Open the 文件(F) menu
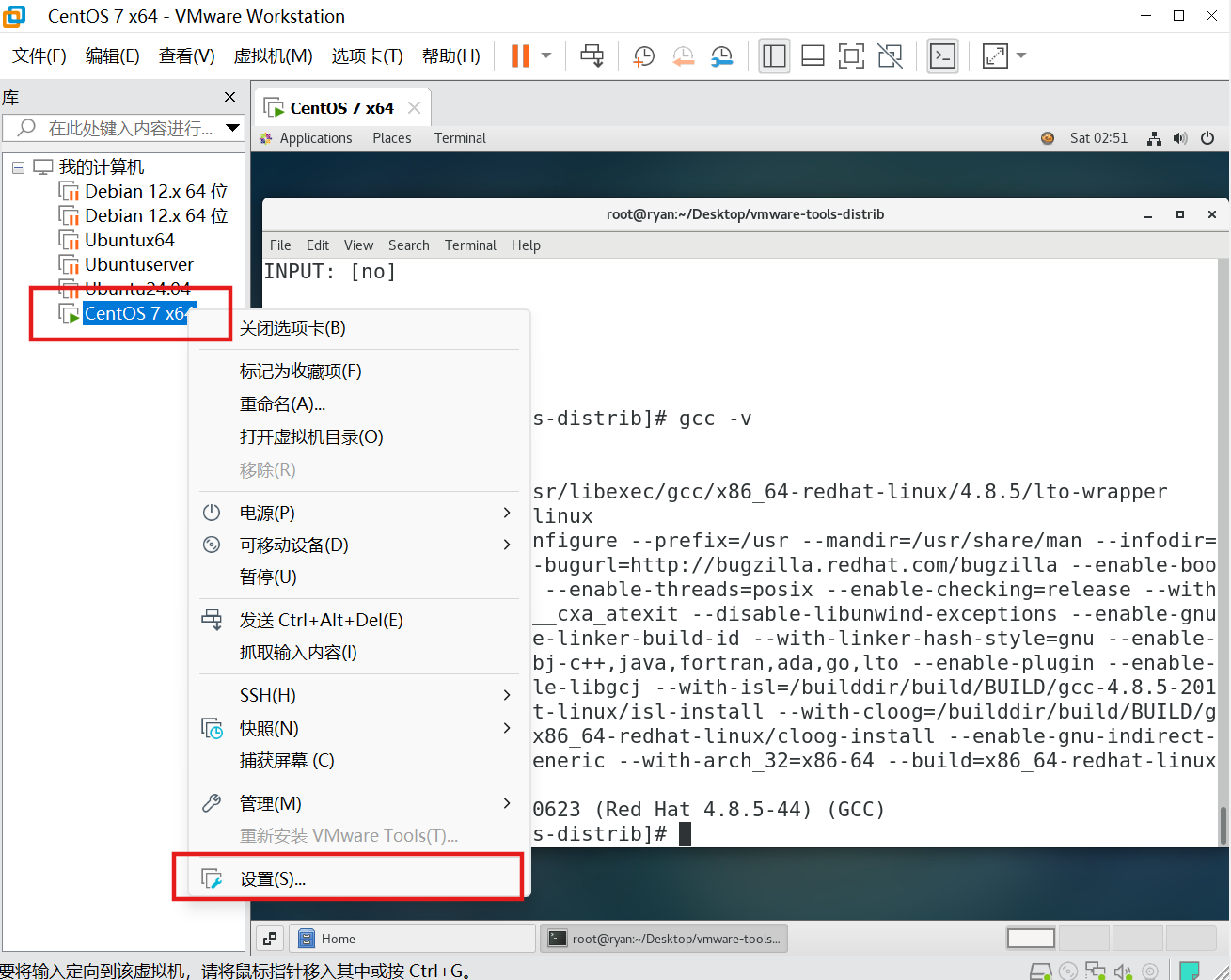Image resolution: width=1231 pixels, height=980 pixels. (39, 56)
